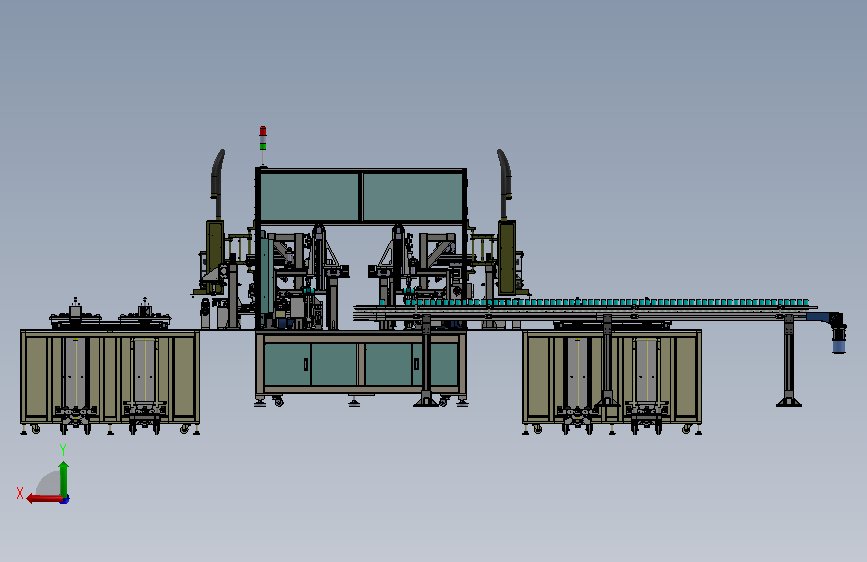The height and width of the screenshot is (562, 867).
Task: Select the upper left glass panel of the center enclosure
Action: point(309,197)
